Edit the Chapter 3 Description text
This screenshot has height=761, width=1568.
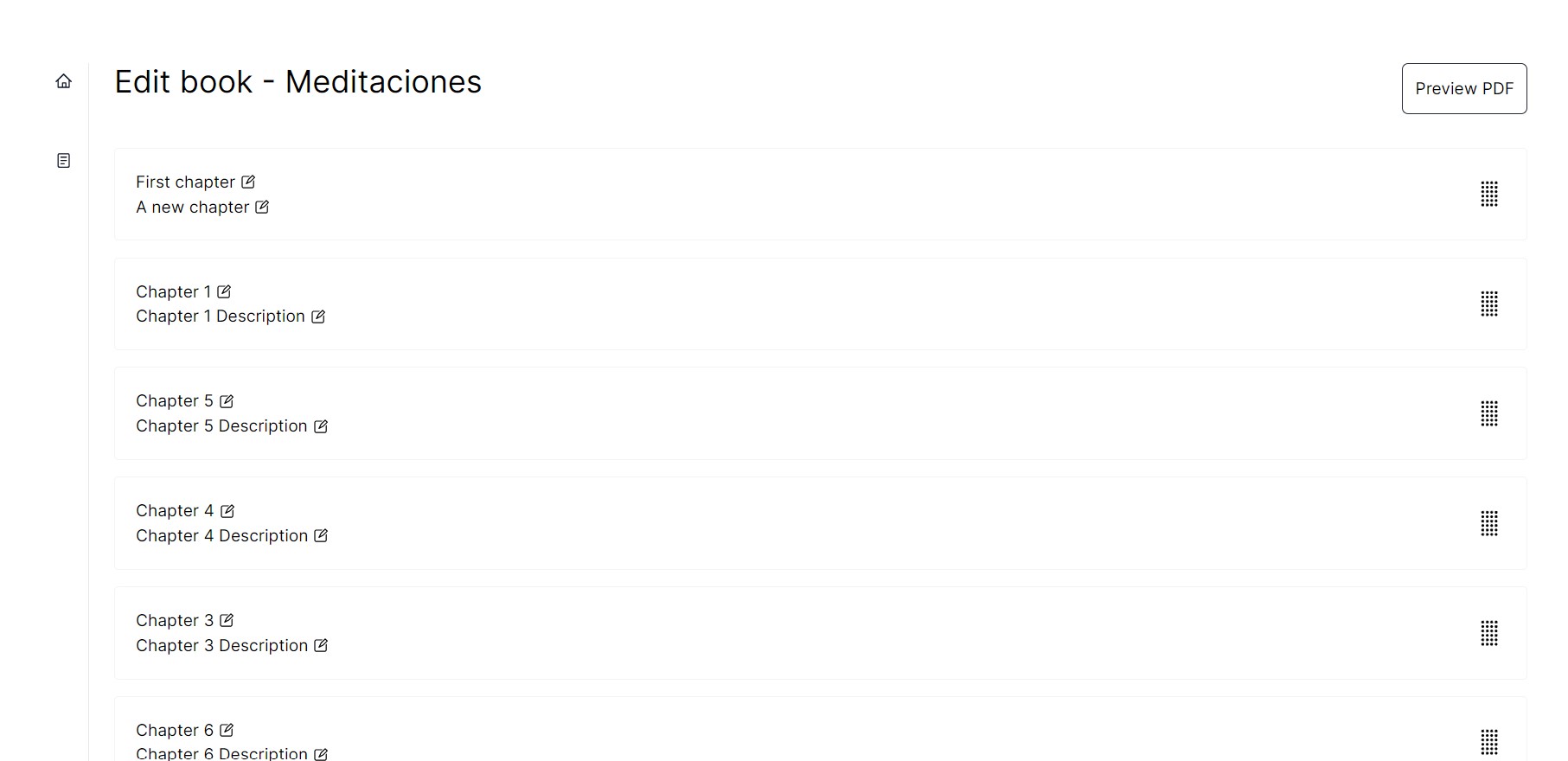pos(321,645)
